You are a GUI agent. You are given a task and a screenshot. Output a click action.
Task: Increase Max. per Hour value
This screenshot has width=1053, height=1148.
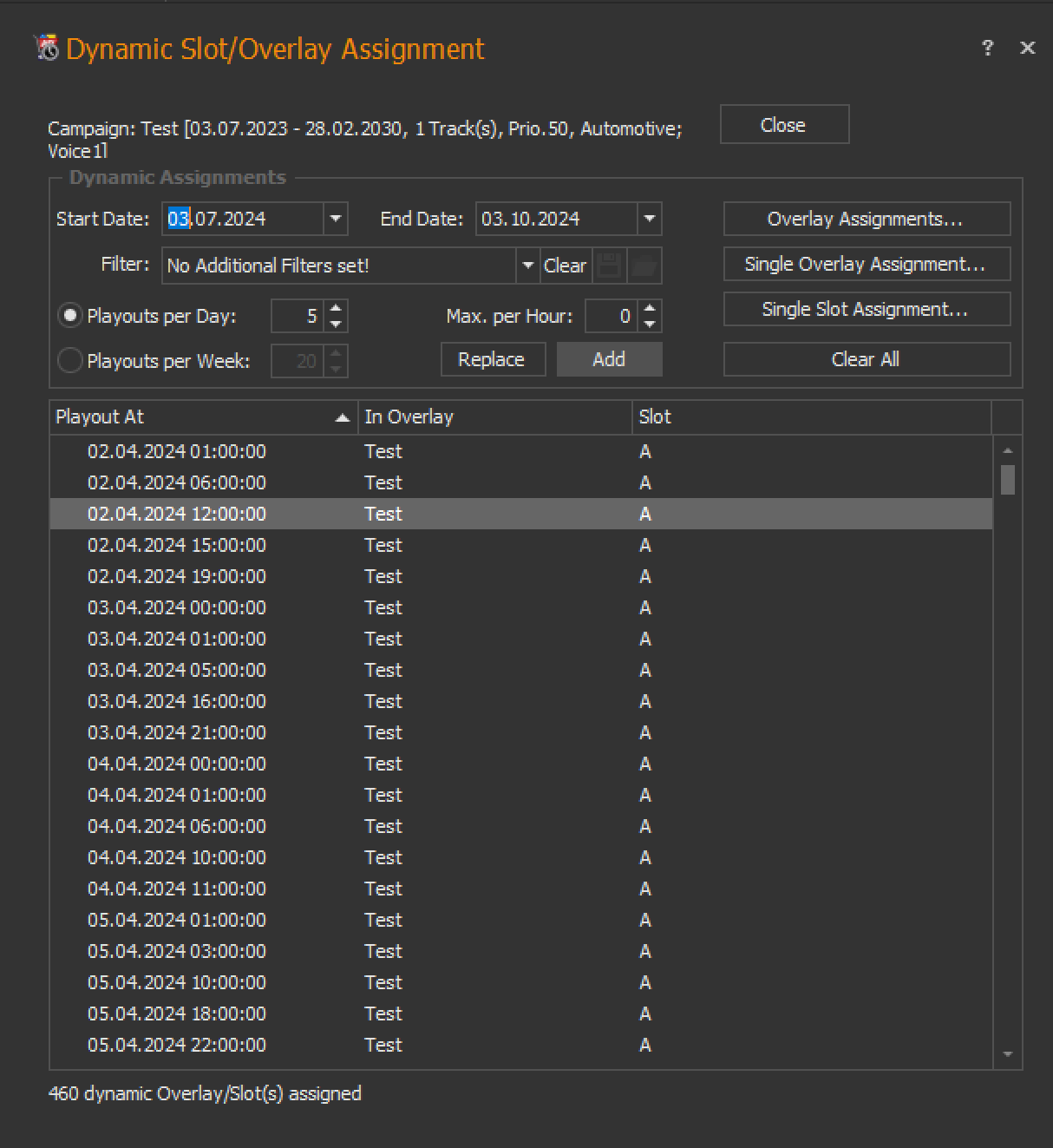[650, 308]
